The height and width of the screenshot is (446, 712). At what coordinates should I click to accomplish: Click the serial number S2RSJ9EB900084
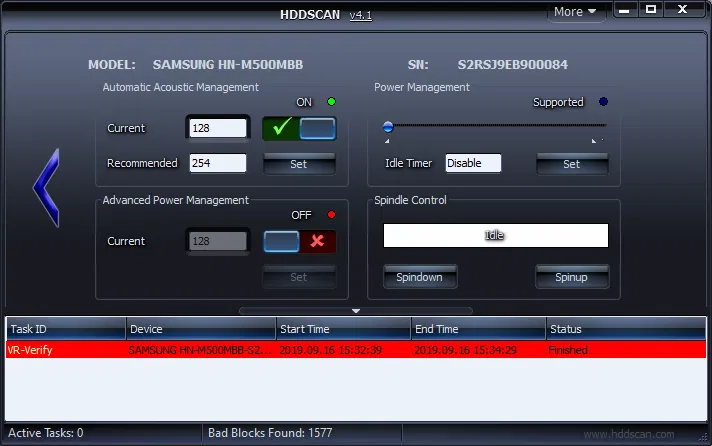tap(513, 65)
